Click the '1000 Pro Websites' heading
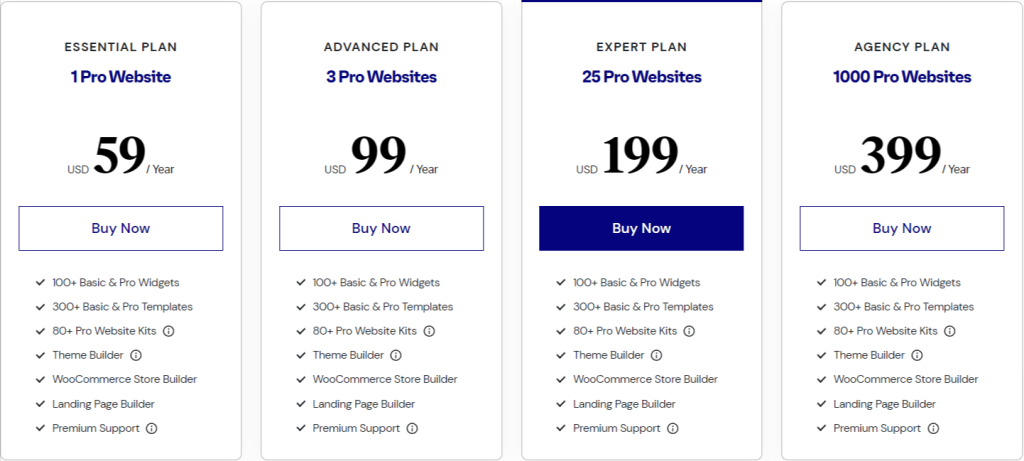 (902, 77)
